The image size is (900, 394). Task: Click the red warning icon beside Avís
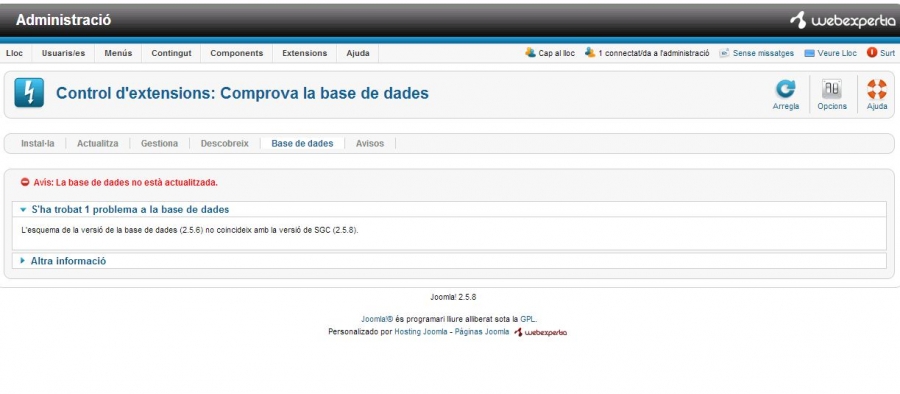click(25, 182)
